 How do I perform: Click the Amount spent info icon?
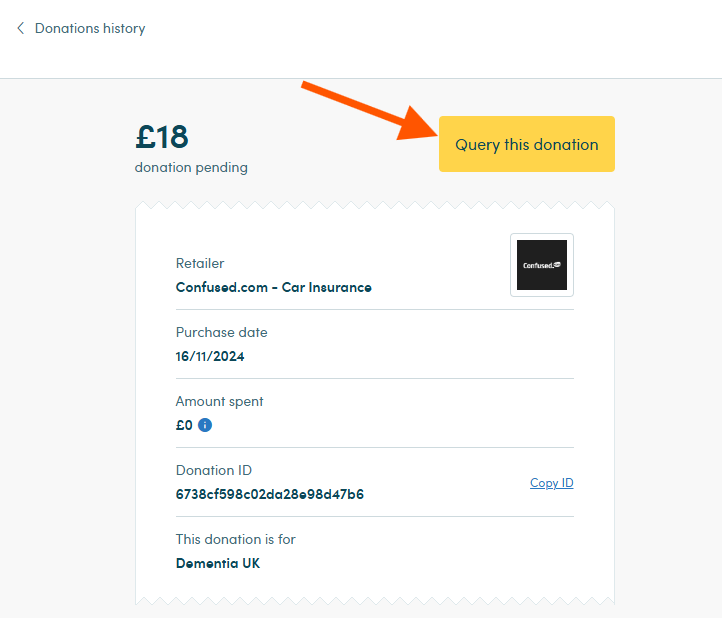(x=205, y=425)
